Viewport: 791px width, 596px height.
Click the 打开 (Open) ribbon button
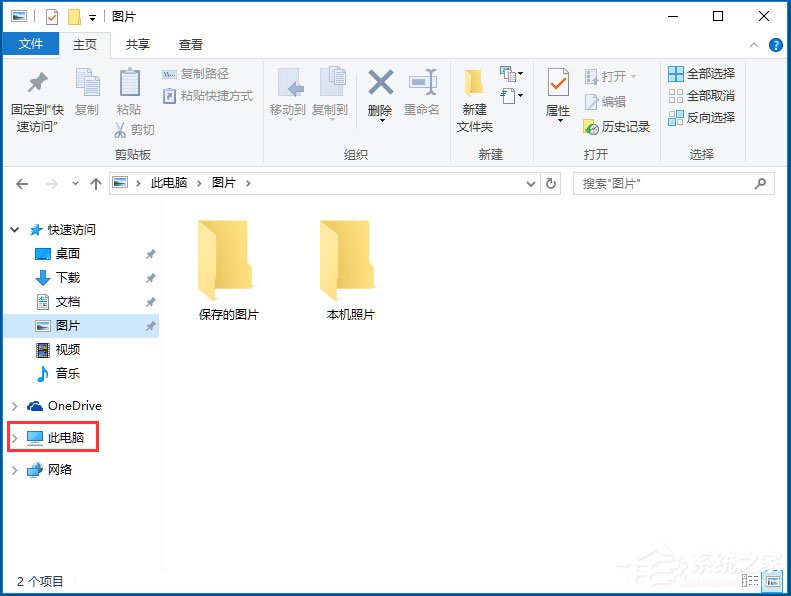click(x=611, y=77)
